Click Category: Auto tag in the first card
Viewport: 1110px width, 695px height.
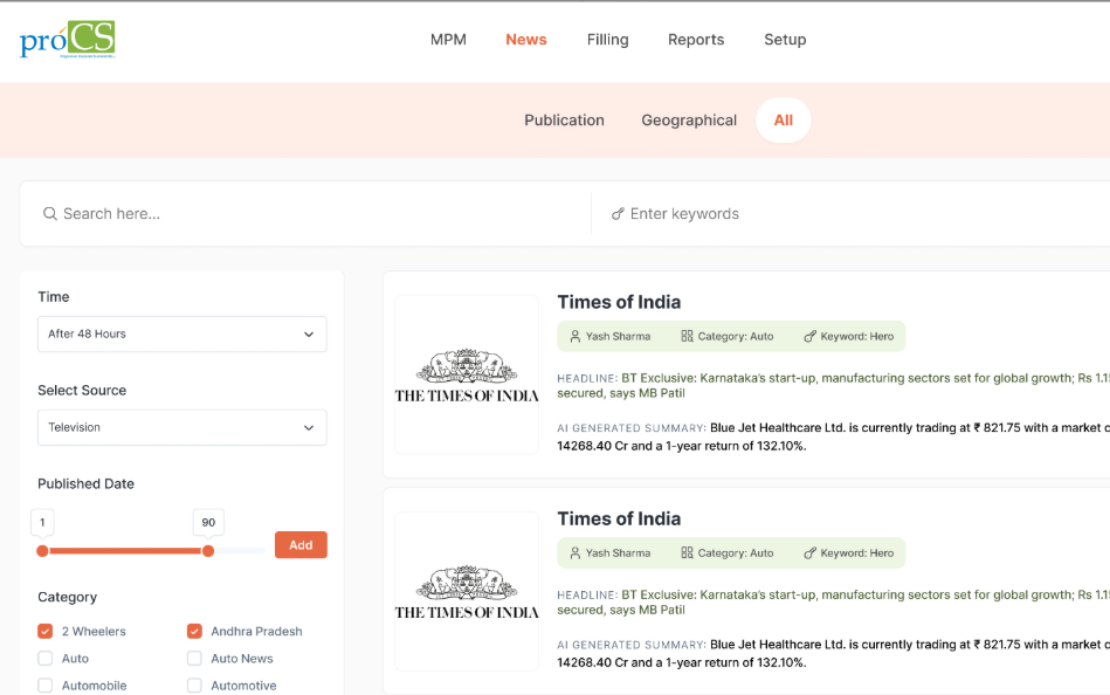(x=736, y=336)
